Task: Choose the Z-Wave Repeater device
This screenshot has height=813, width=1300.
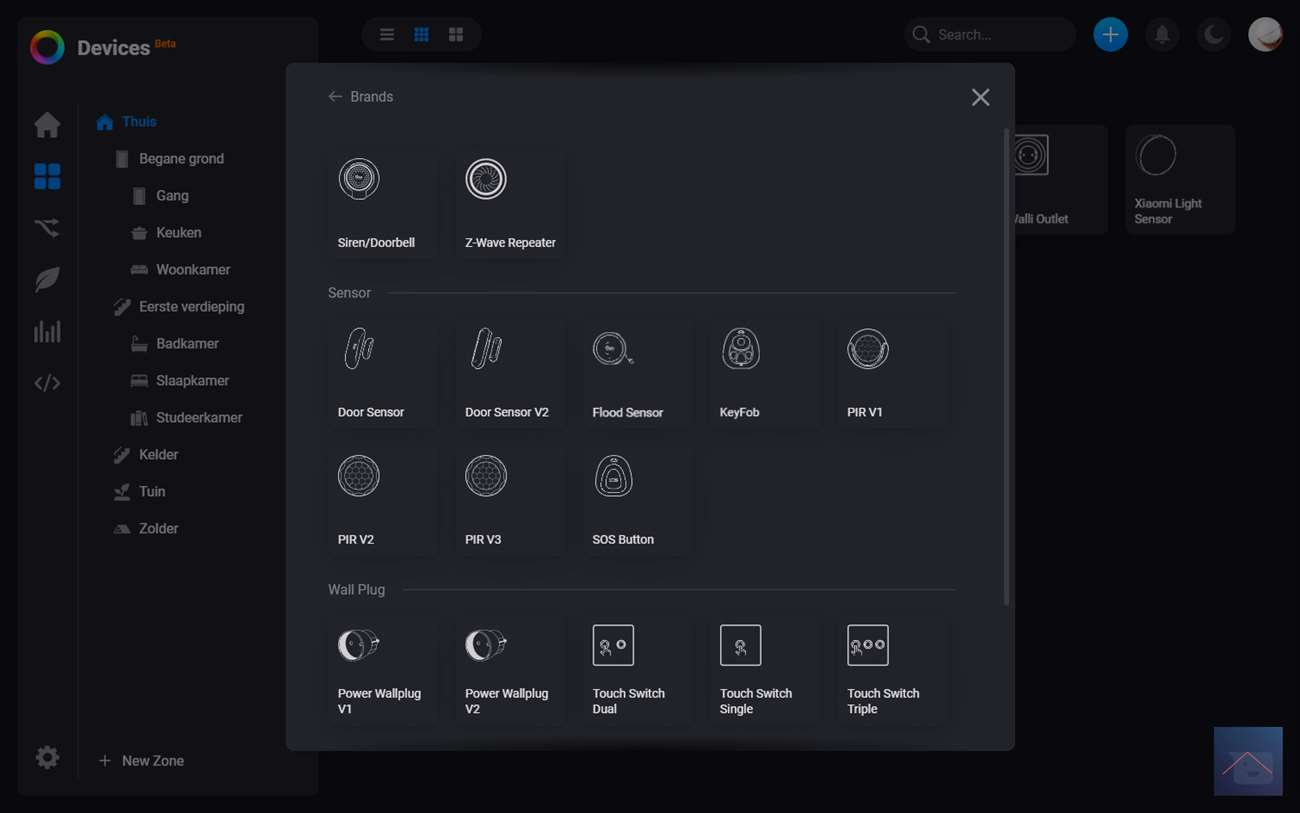Action: point(509,202)
